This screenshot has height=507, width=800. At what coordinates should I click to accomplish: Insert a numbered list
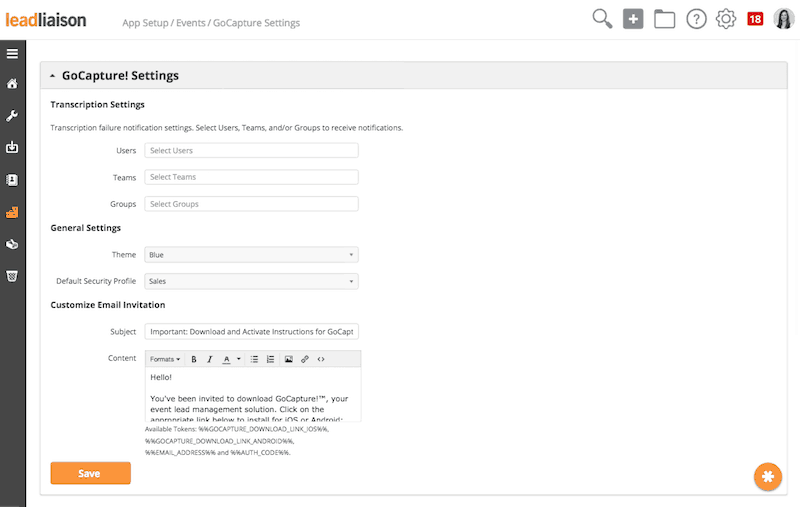[x=270, y=359]
